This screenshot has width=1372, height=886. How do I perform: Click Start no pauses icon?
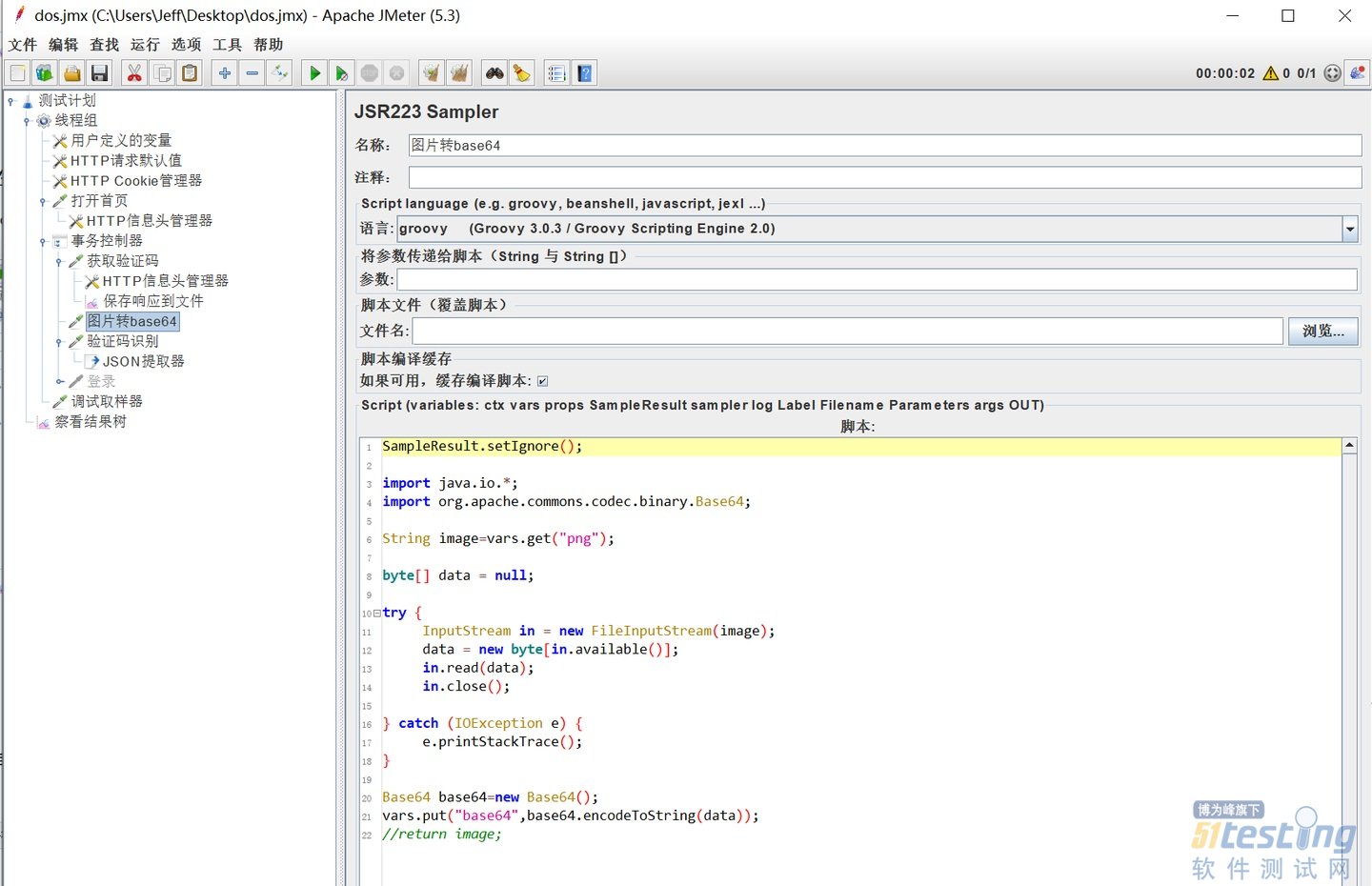(x=342, y=73)
